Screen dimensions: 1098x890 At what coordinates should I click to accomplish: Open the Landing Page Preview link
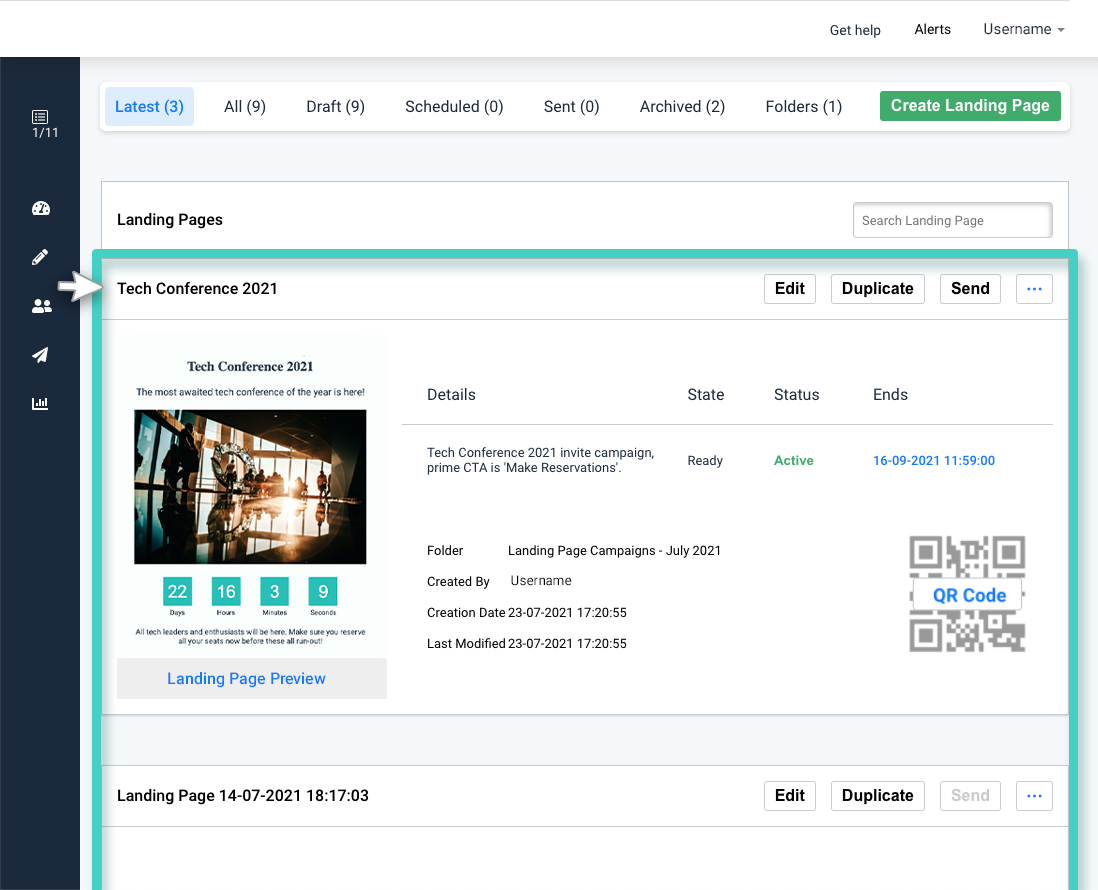(x=246, y=679)
